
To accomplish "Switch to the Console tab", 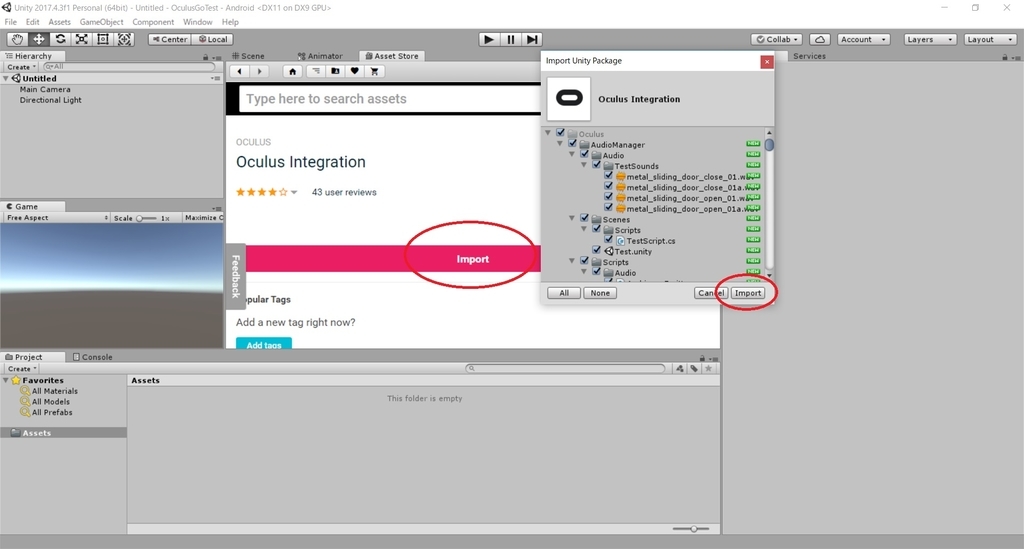I will click(x=92, y=357).
